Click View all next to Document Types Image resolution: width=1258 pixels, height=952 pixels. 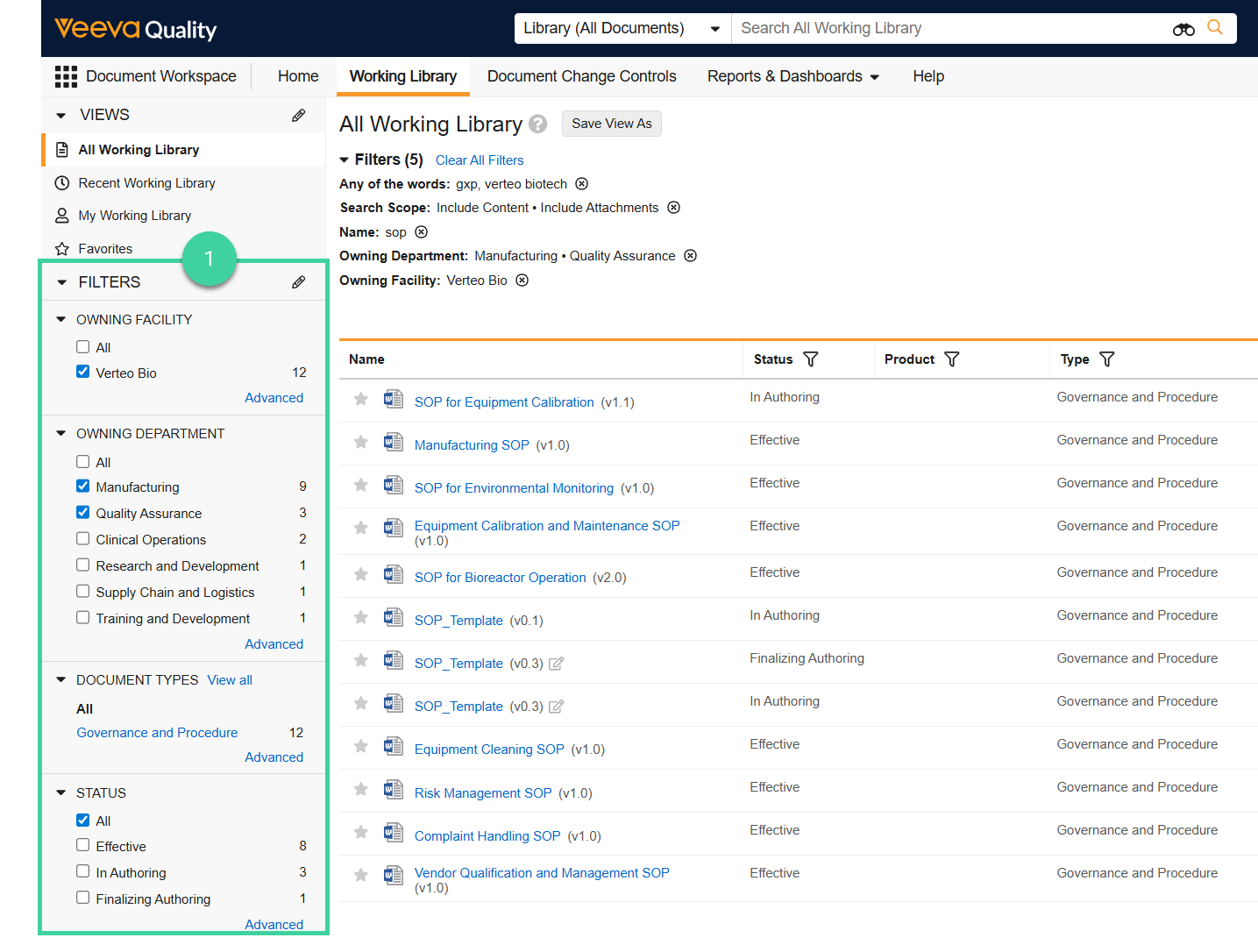point(230,680)
